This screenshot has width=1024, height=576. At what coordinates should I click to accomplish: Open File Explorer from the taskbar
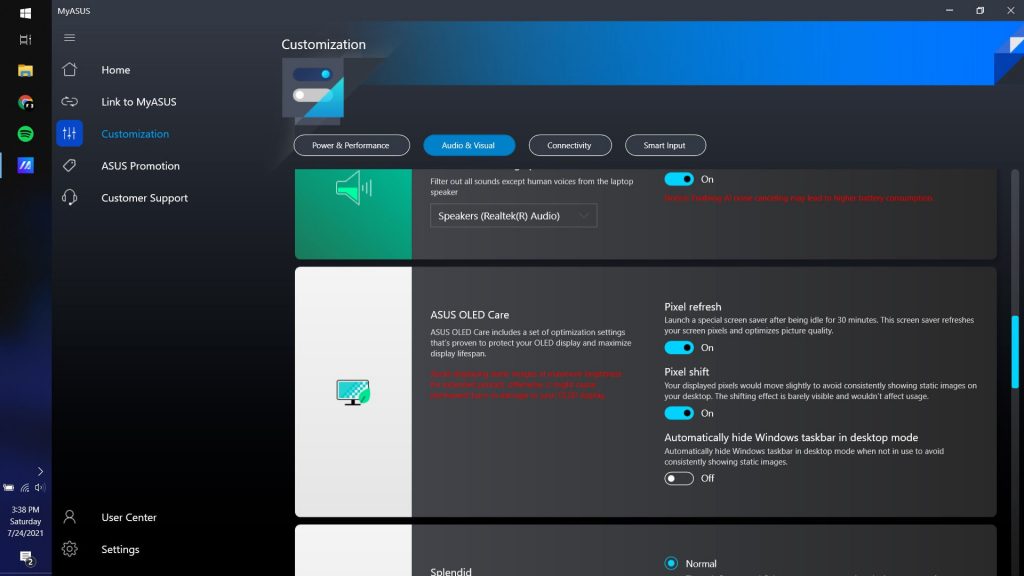(25, 71)
